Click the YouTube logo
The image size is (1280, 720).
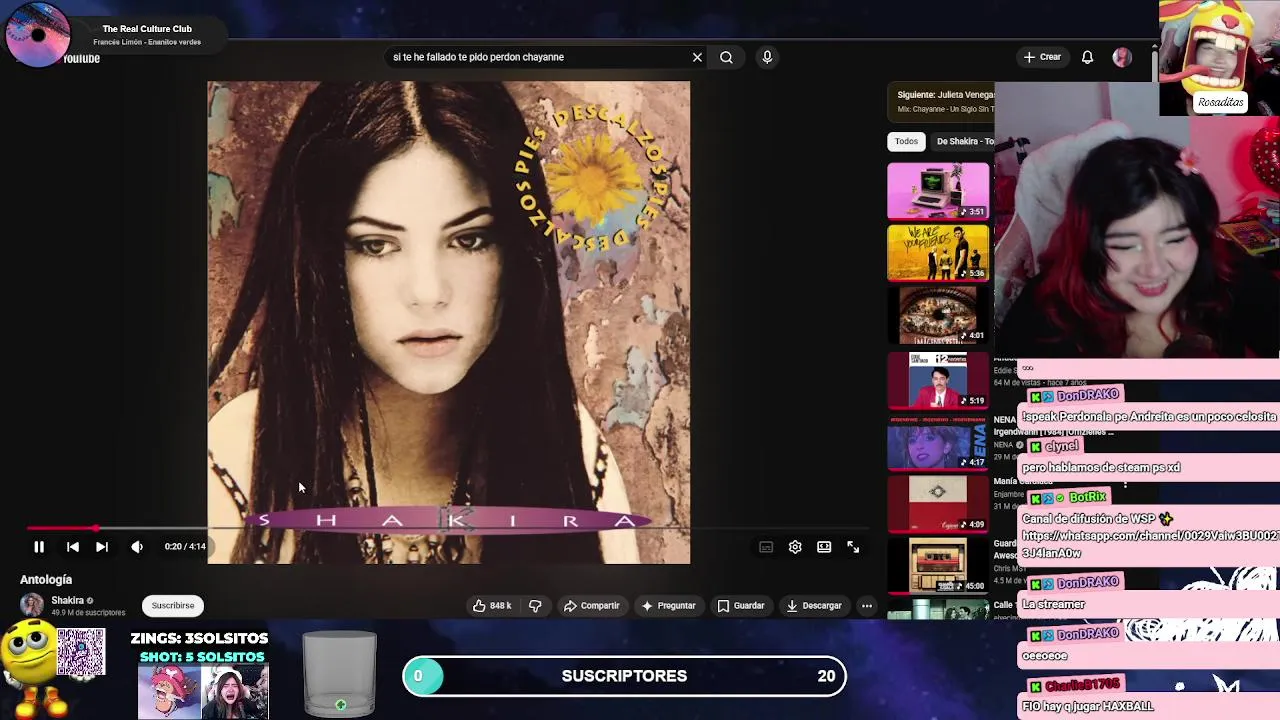[80, 59]
